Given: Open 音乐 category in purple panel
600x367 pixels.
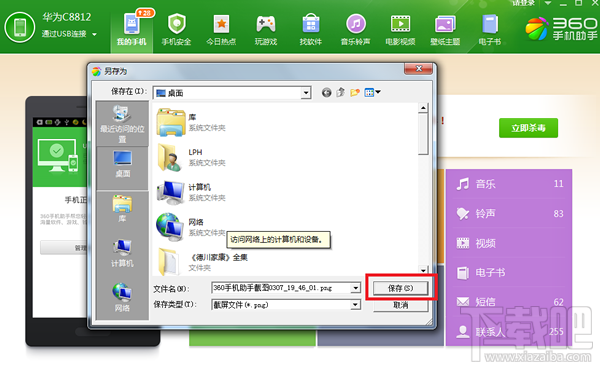Looking at the screenshot, I should 509,184.
